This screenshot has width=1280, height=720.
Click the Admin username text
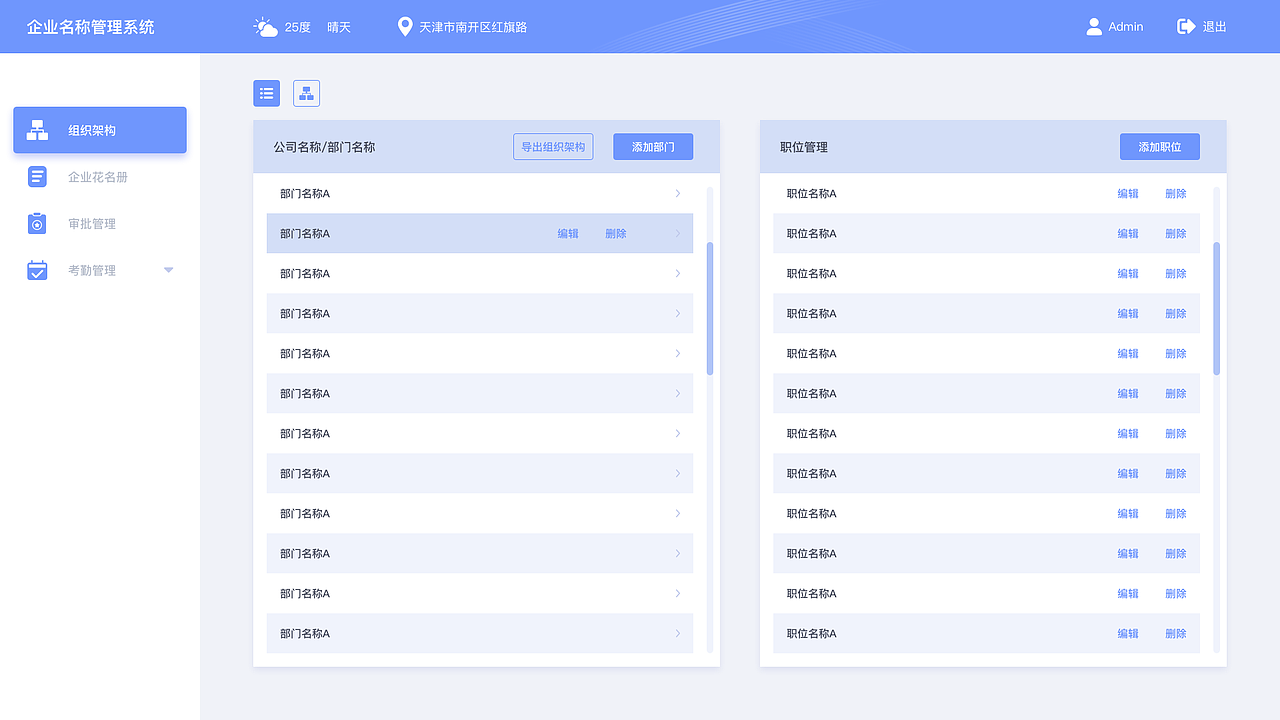point(1126,27)
